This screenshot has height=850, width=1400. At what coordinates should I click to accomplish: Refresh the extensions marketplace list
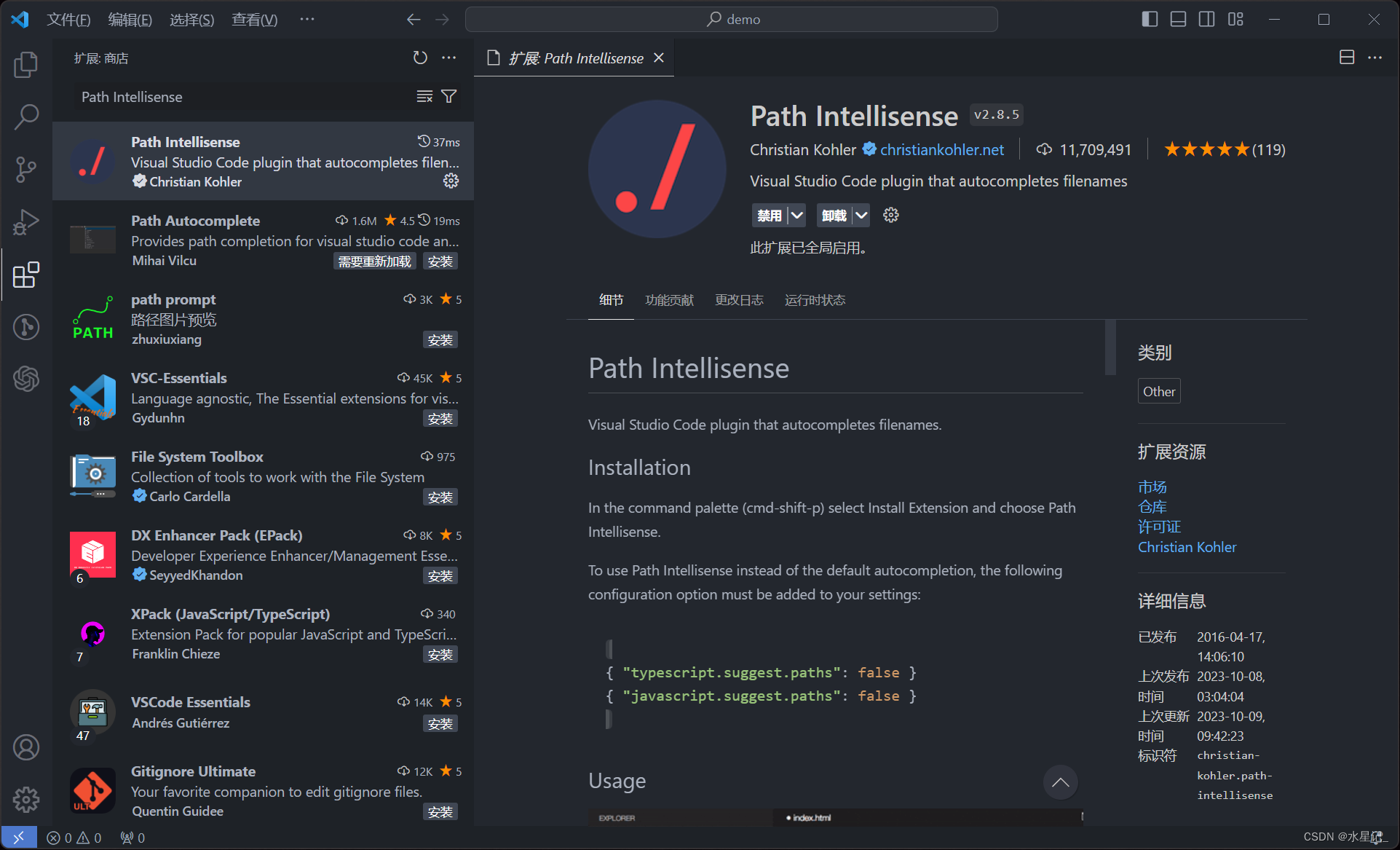(x=420, y=58)
